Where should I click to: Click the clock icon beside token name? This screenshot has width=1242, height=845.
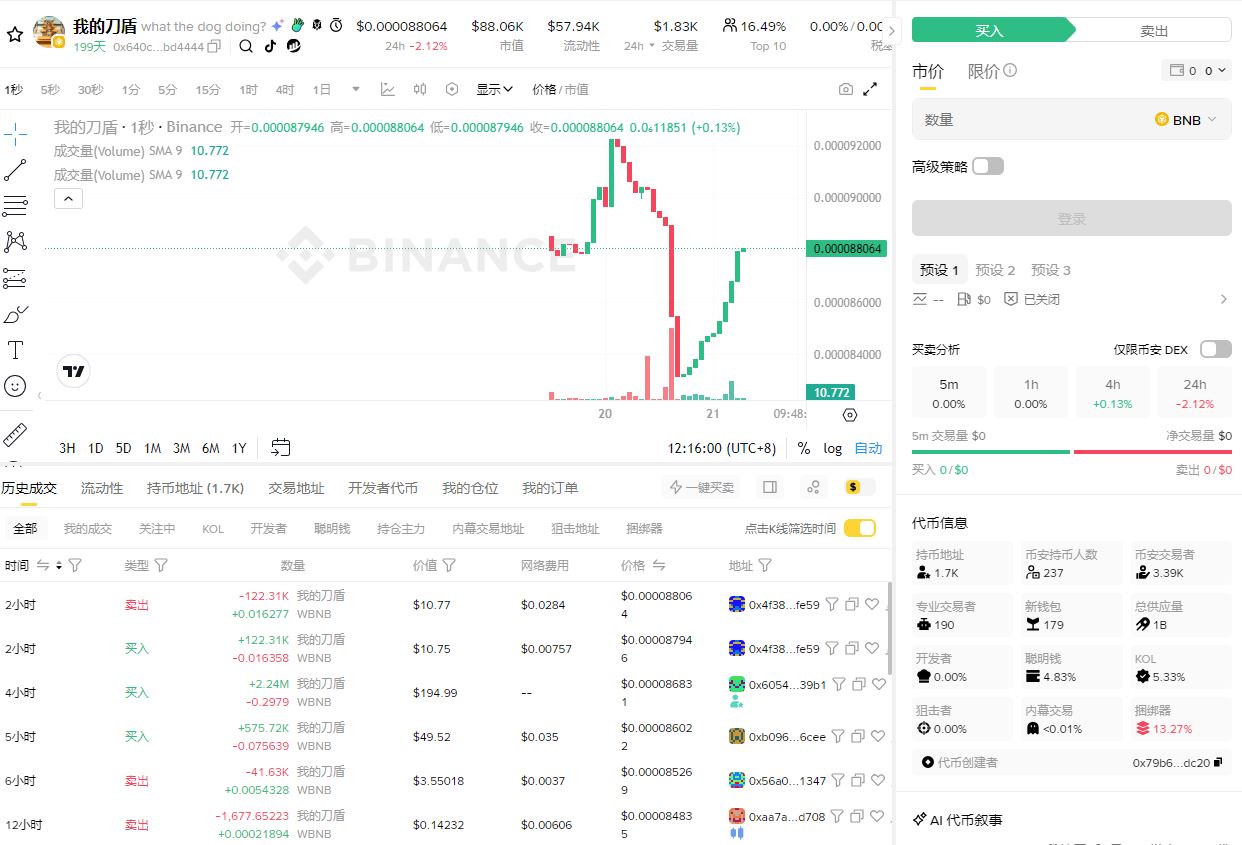pyautogui.click(x=336, y=25)
